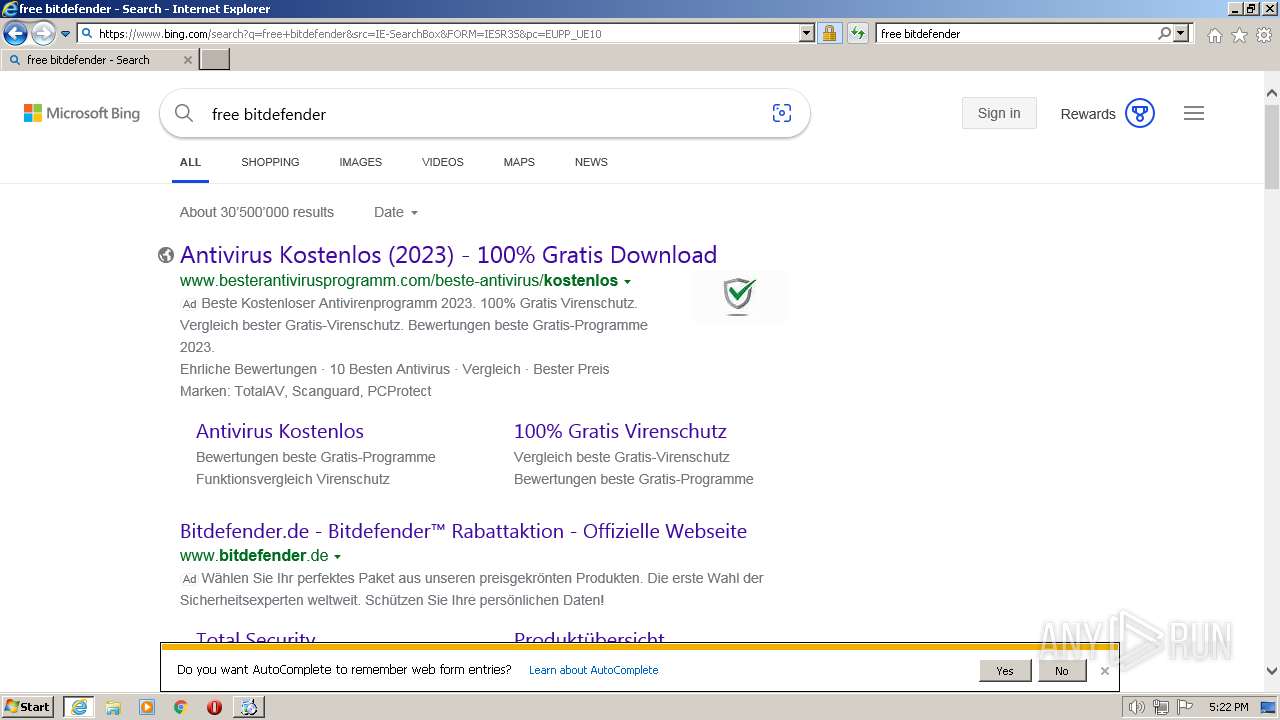Open the search provider dropdown arrow

pyautogui.click(x=1181, y=33)
